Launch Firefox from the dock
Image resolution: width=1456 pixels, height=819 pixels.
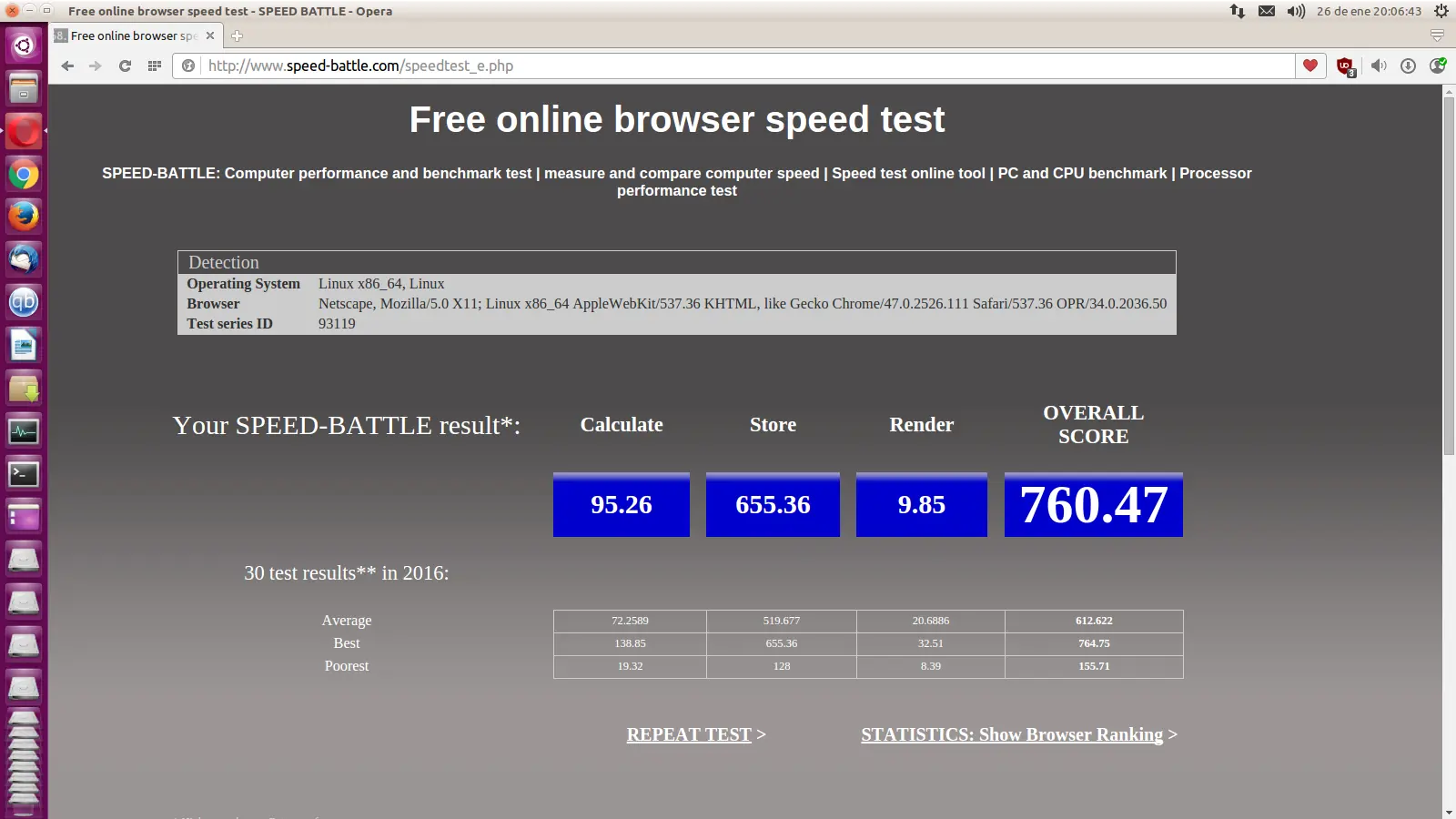[24, 217]
